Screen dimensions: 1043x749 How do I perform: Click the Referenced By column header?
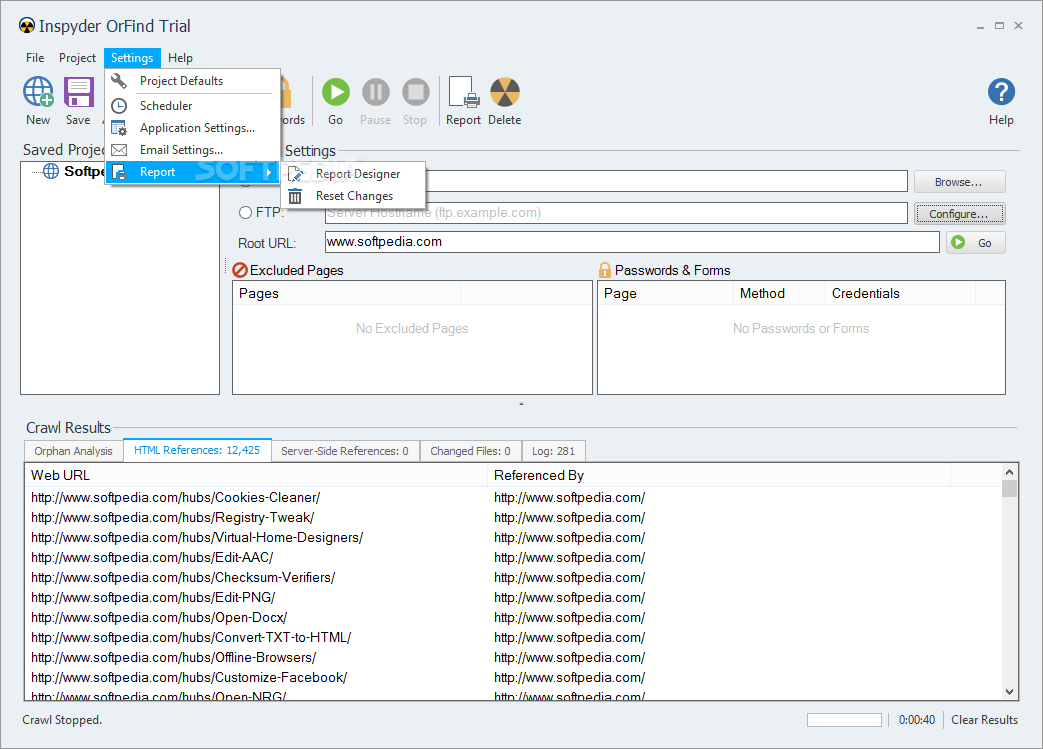(x=719, y=475)
